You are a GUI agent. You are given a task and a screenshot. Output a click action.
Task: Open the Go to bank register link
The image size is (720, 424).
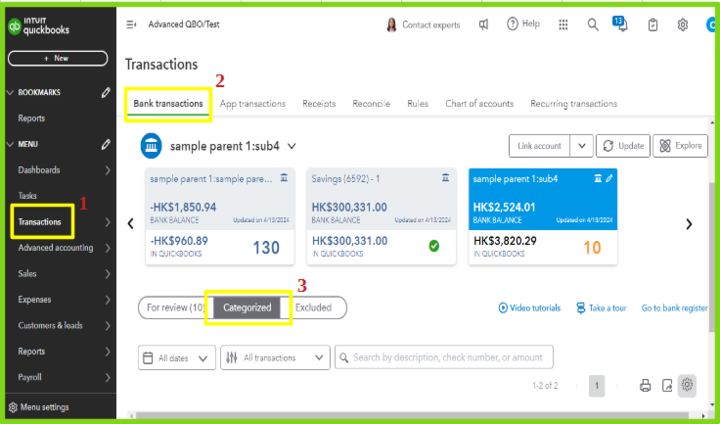point(674,308)
